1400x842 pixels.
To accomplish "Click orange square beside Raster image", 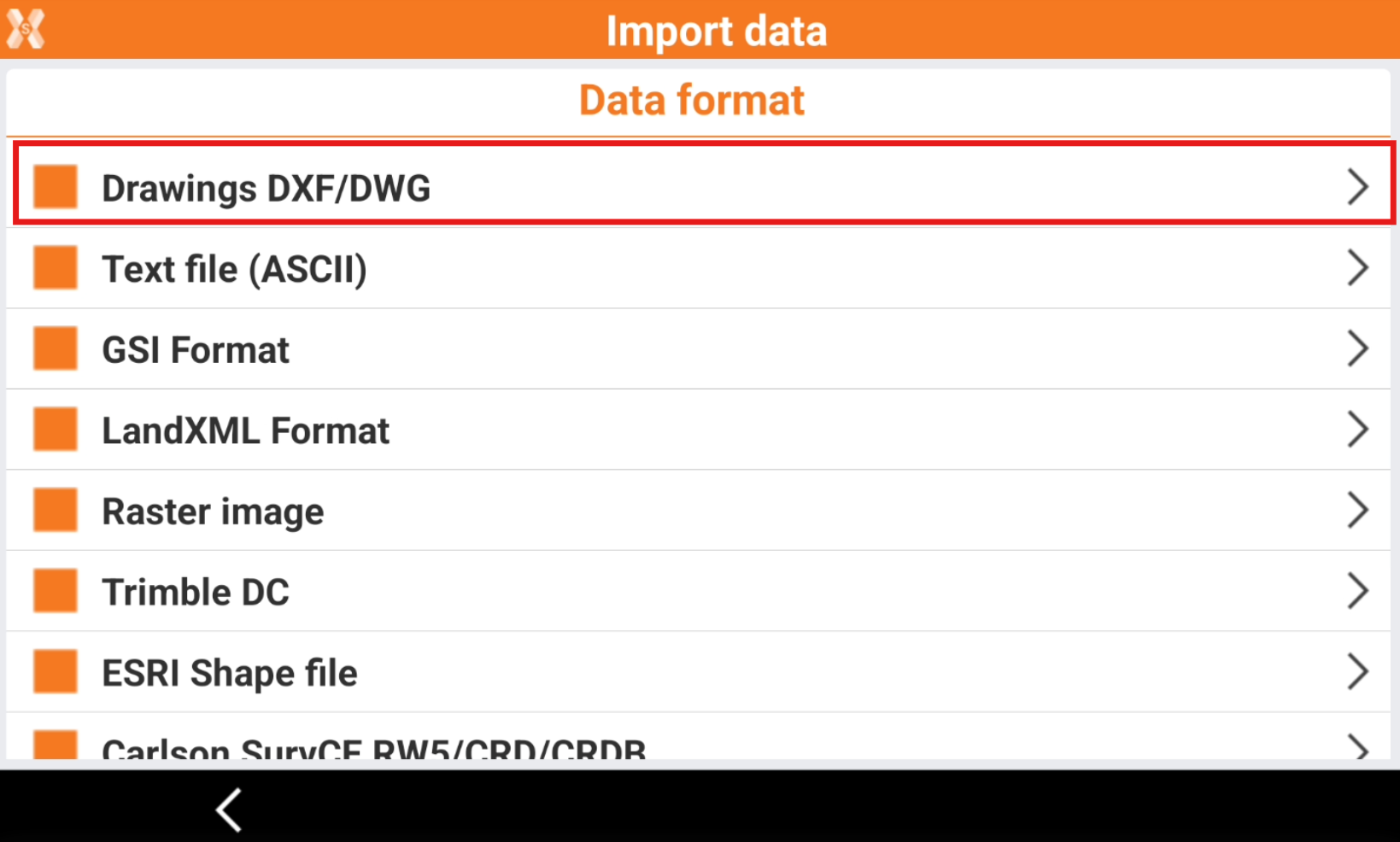I will [56, 511].
